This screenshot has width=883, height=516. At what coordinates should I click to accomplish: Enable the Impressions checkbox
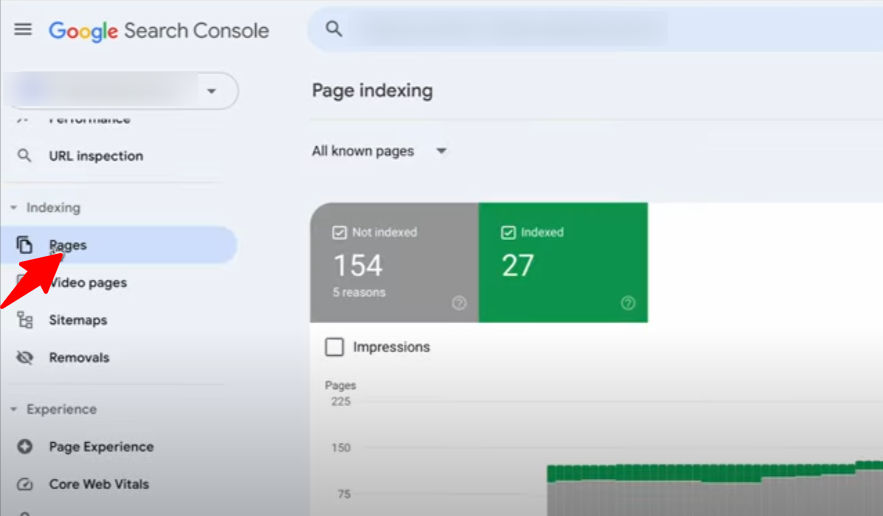point(335,347)
